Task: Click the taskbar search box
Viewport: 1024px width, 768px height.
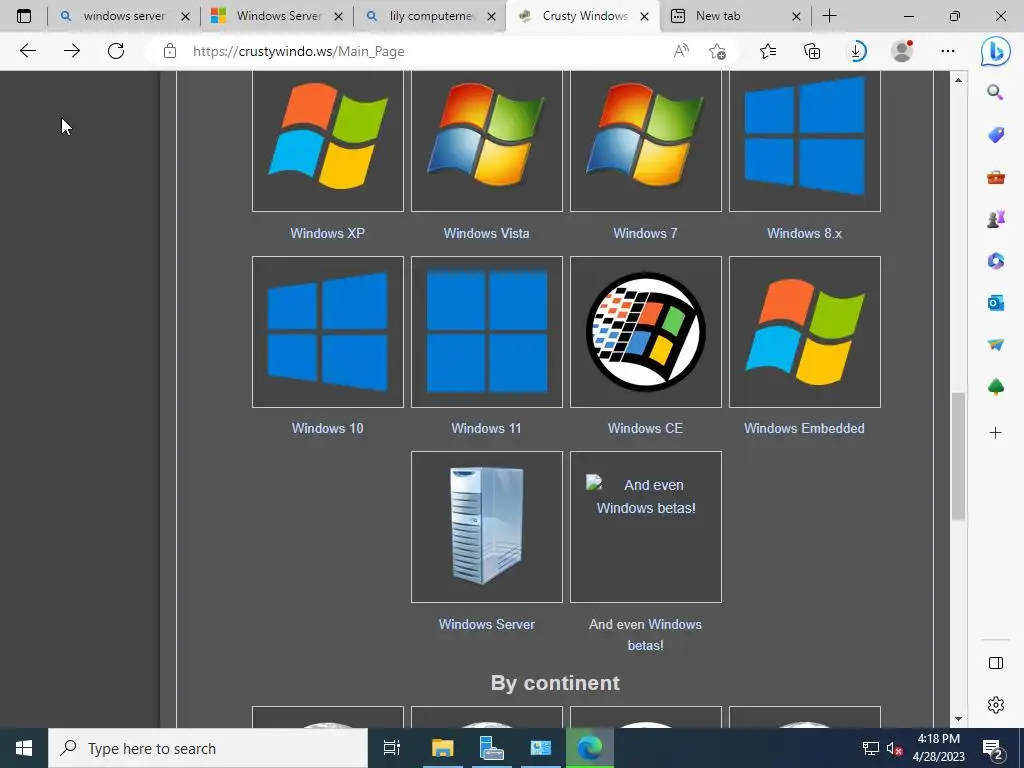Action: (x=208, y=748)
